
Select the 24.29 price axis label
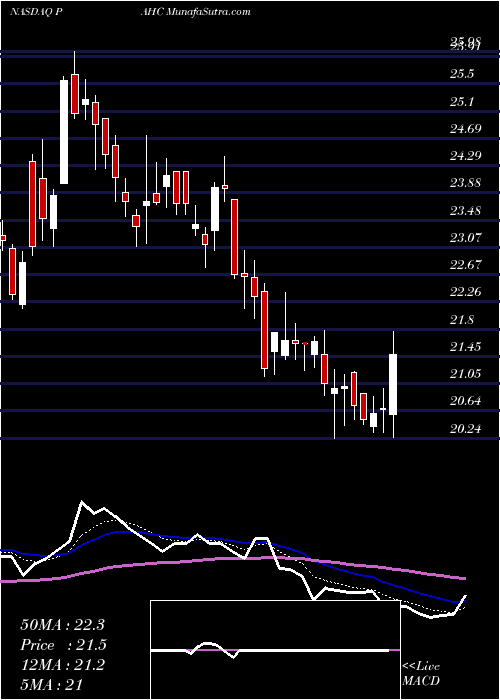click(466, 156)
